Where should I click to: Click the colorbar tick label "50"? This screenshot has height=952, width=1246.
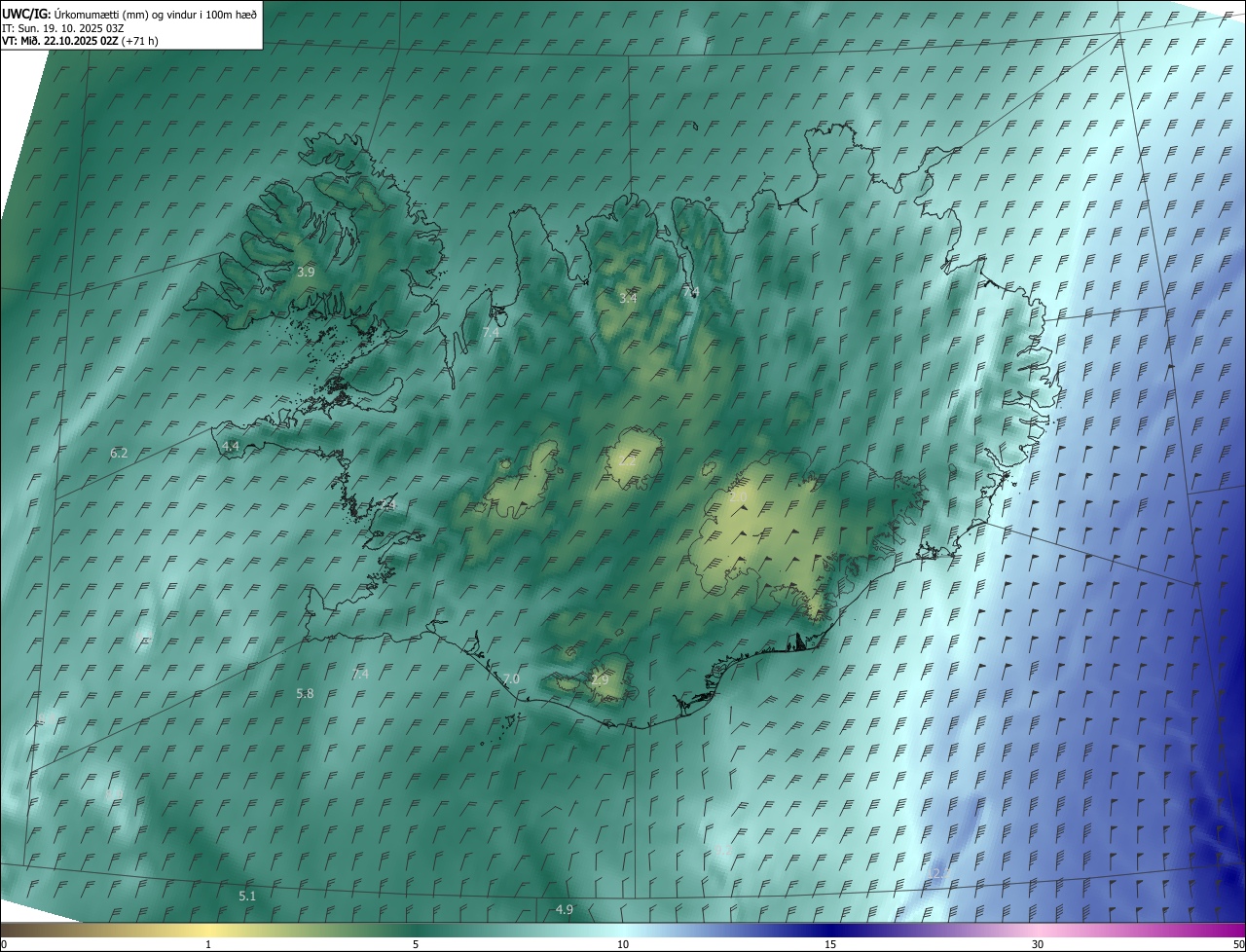pyautogui.click(x=1238, y=944)
